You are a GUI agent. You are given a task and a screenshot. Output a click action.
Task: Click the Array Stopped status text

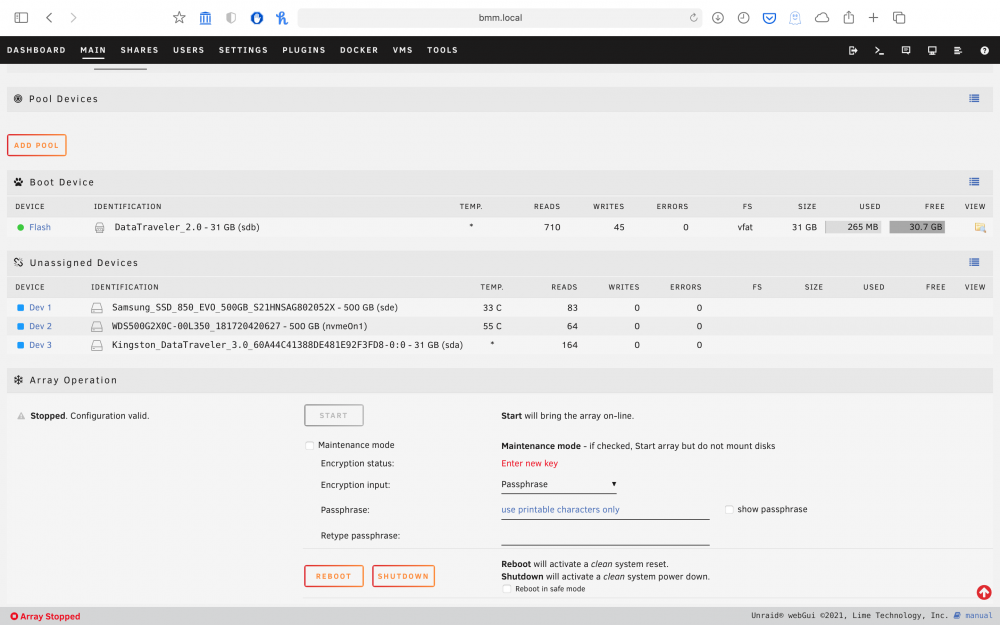[50, 616]
